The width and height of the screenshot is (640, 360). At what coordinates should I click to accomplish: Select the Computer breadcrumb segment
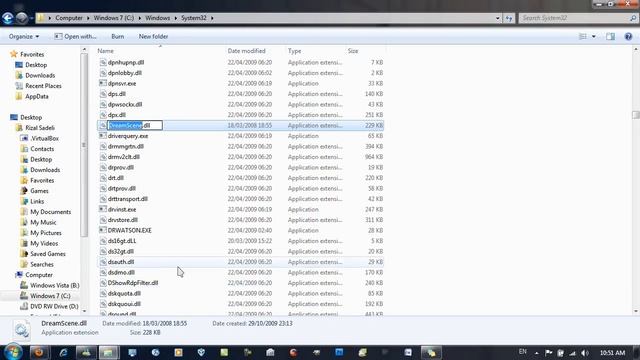69,18
